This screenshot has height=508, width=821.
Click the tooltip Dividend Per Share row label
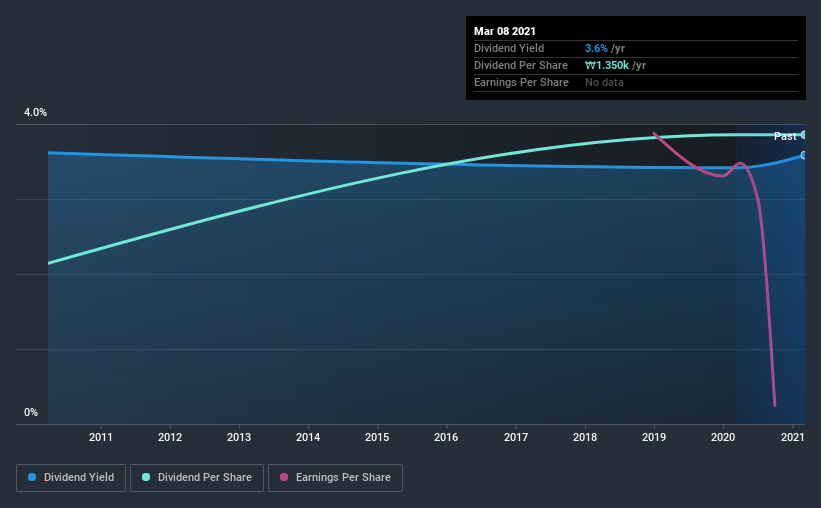click(x=520, y=65)
